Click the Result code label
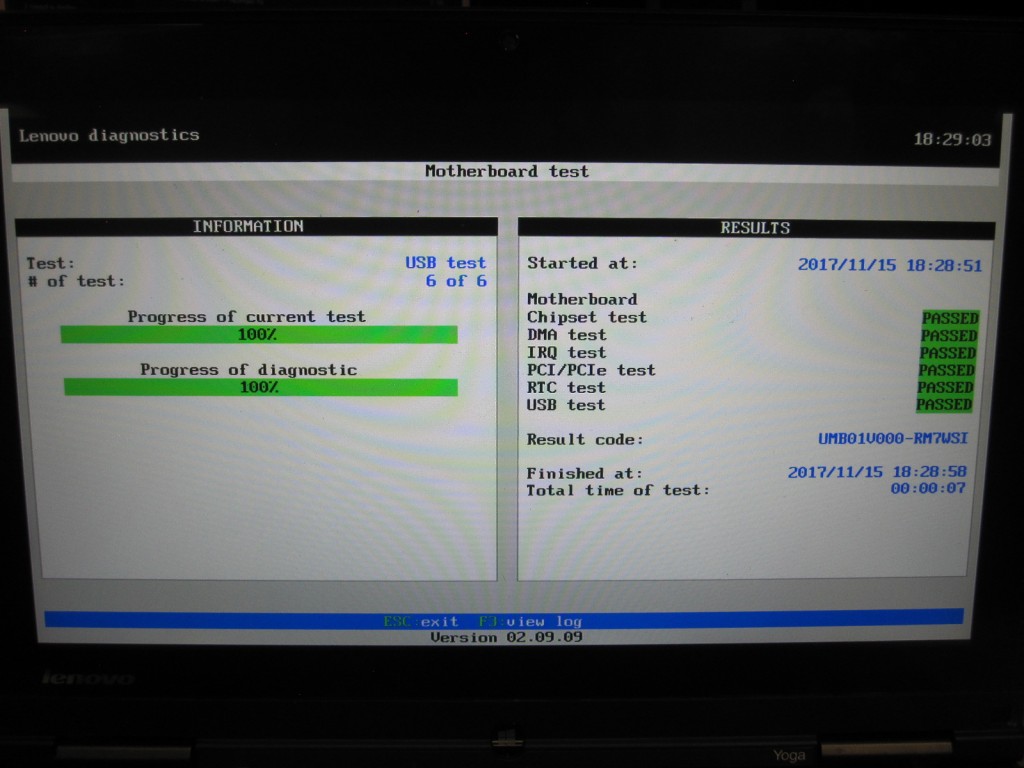Screen dimensions: 1024x768 tap(585, 440)
